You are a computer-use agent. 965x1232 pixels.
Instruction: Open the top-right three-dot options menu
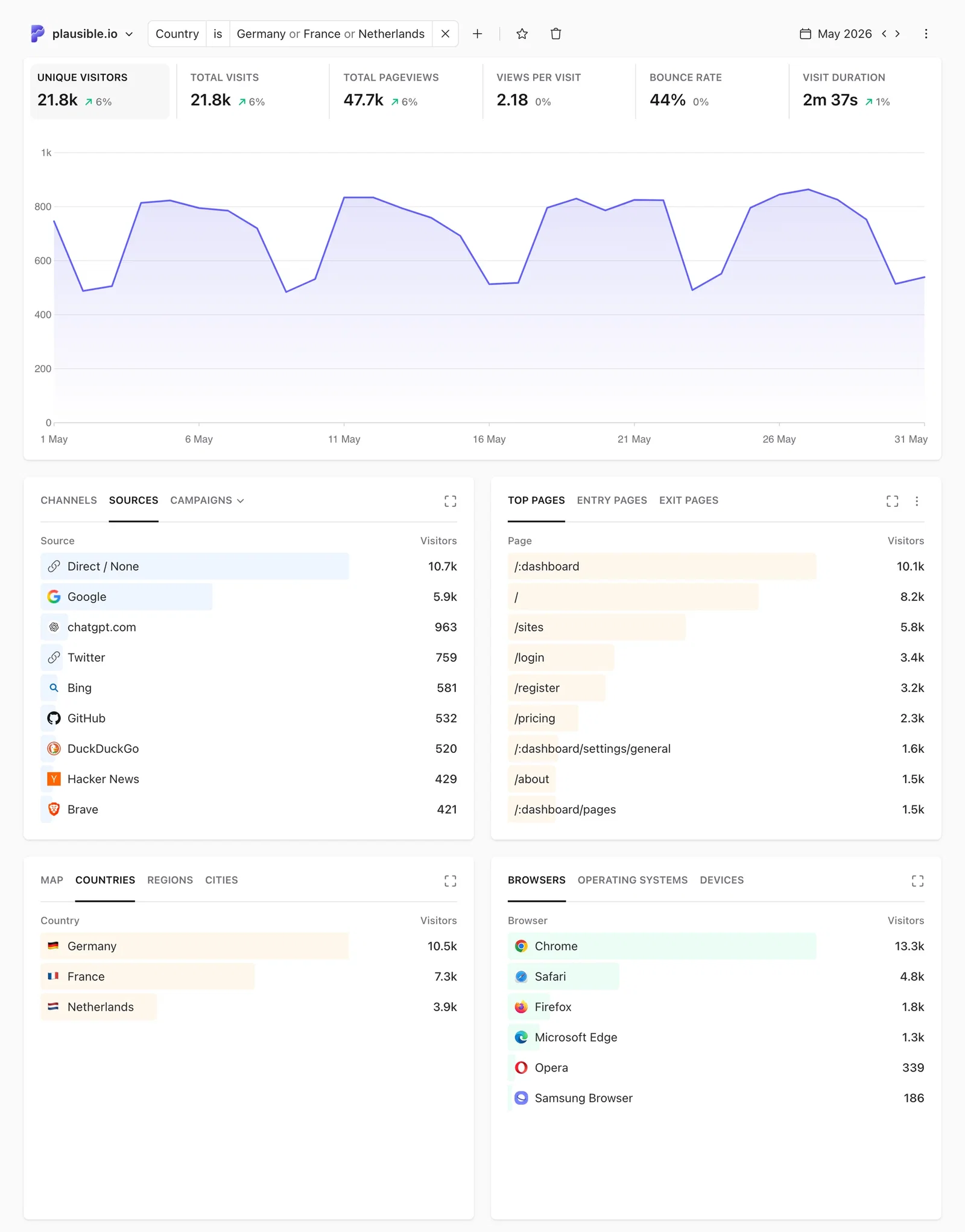click(926, 34)
